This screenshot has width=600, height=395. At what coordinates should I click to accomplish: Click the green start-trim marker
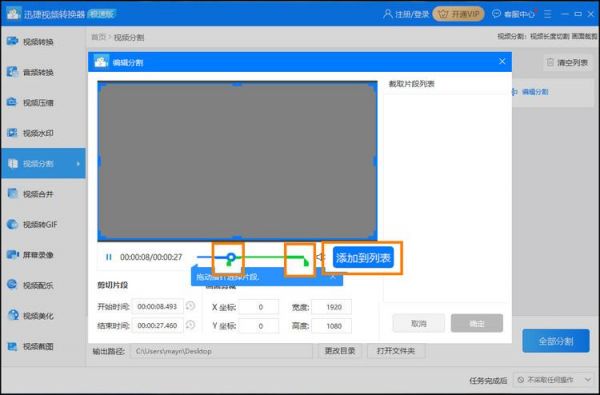pyautogui.click(x=230, y=262)
